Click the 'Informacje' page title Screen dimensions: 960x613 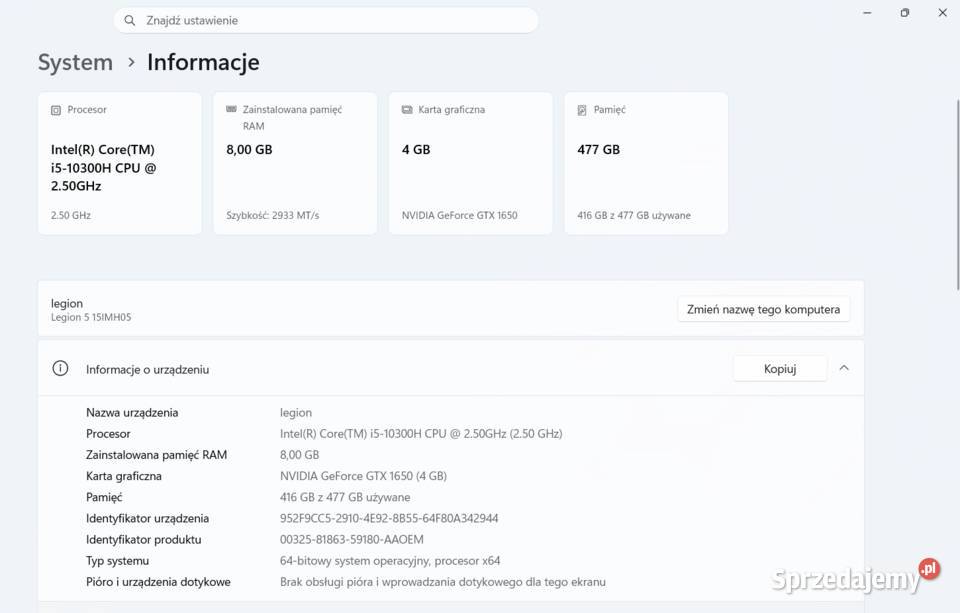(203, 62)
